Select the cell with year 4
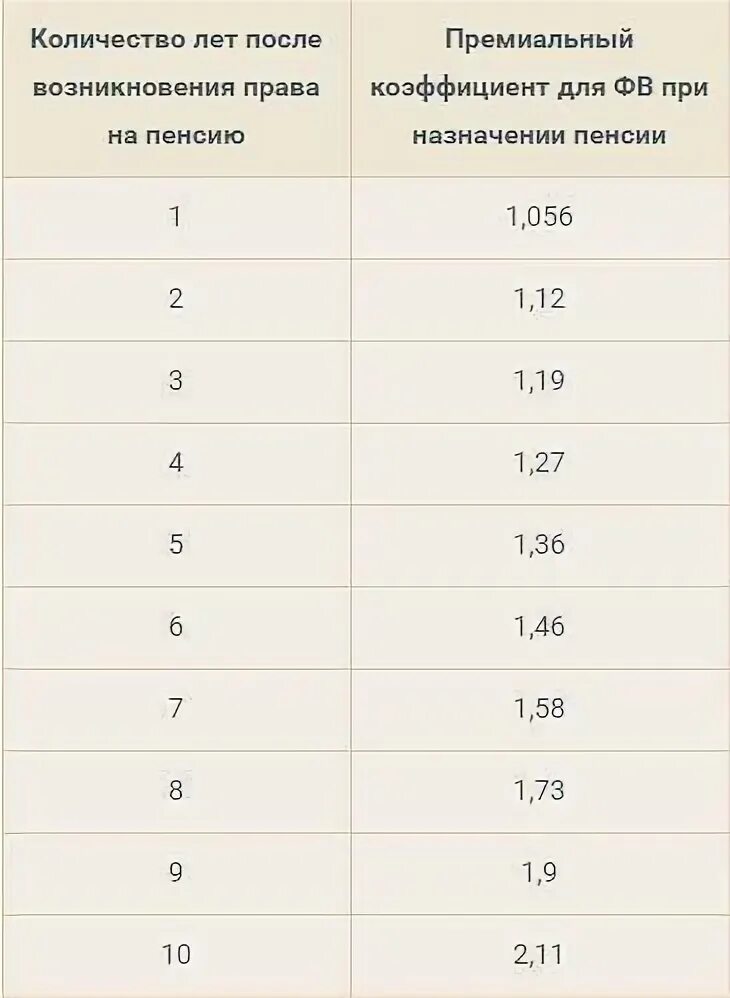Viewport: 730px width, 998px height. click(176, 463)
